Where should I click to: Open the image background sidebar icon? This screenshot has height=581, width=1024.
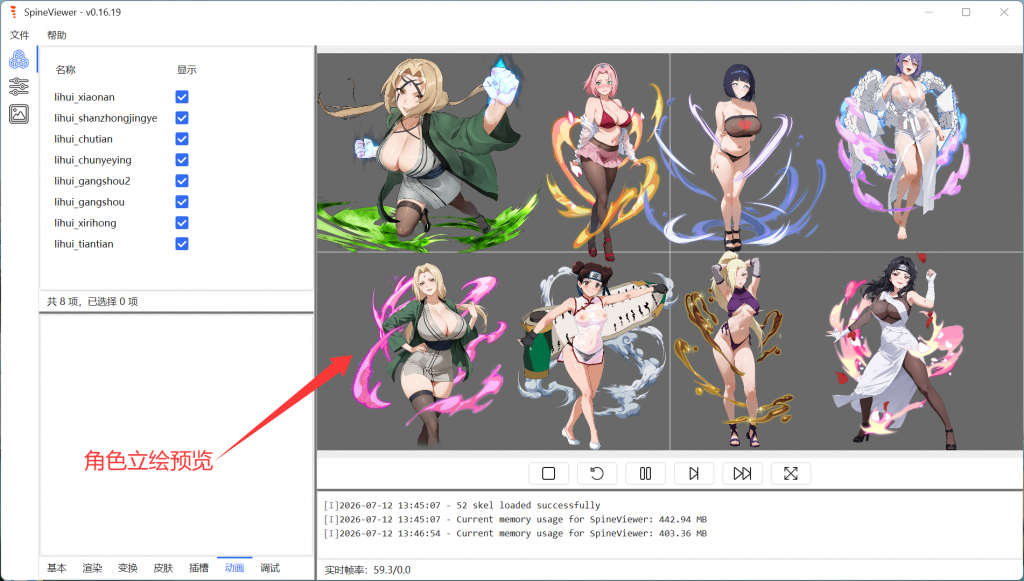[19, 114]
